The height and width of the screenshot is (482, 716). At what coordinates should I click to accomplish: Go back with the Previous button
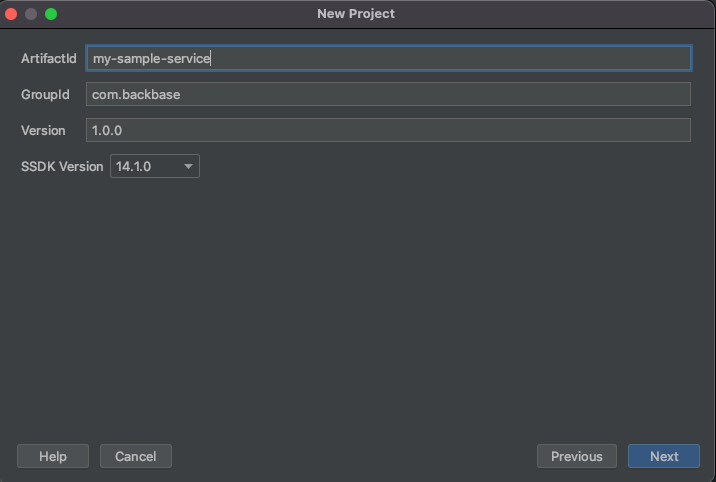[577, 456]
